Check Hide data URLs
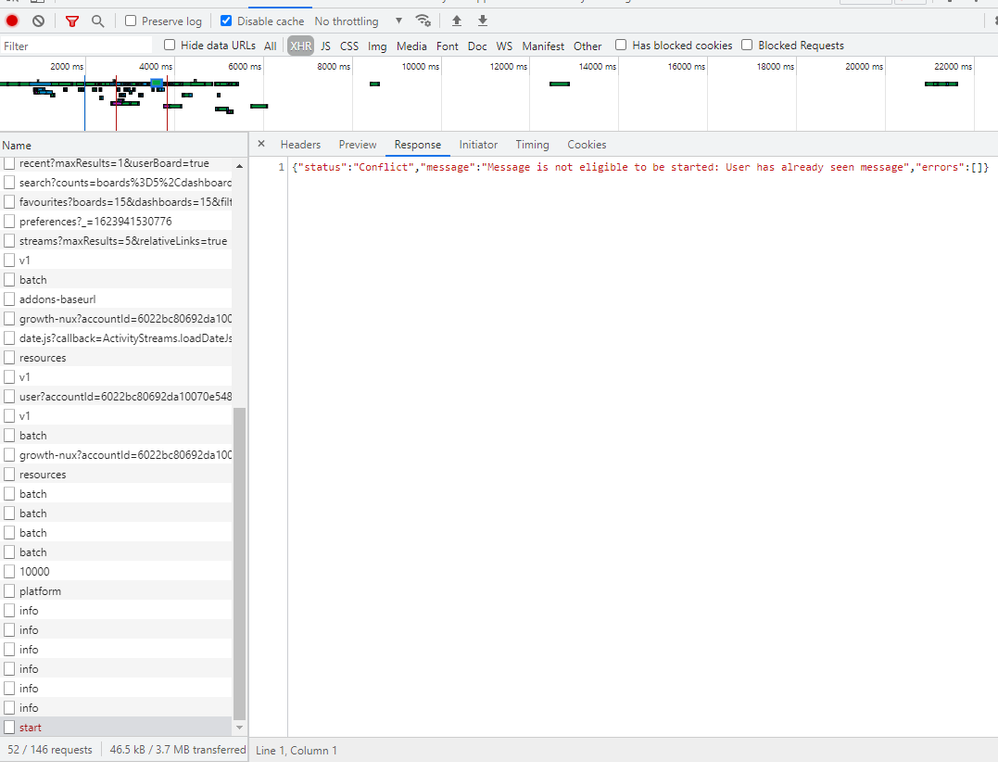This screenshot has height=762, width=998. pyautogui.click(x=169, y=45)
